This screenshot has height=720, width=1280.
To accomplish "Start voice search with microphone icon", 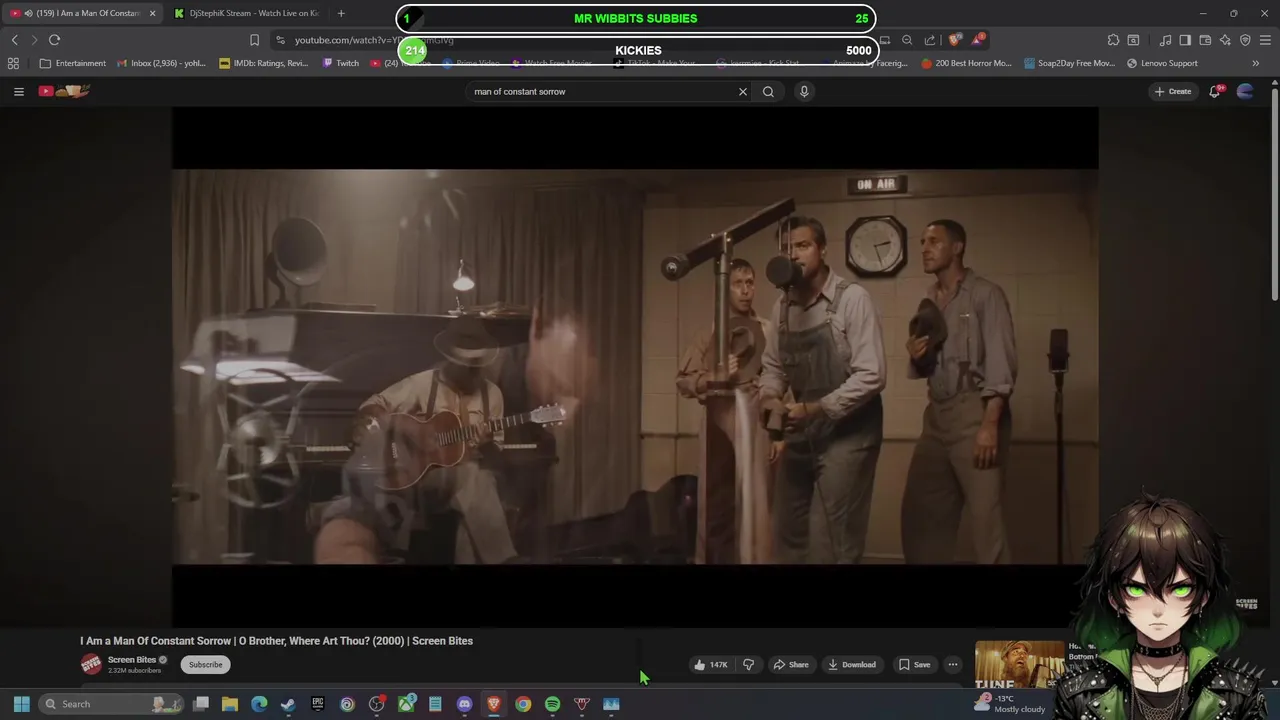I will click(804, 91).
